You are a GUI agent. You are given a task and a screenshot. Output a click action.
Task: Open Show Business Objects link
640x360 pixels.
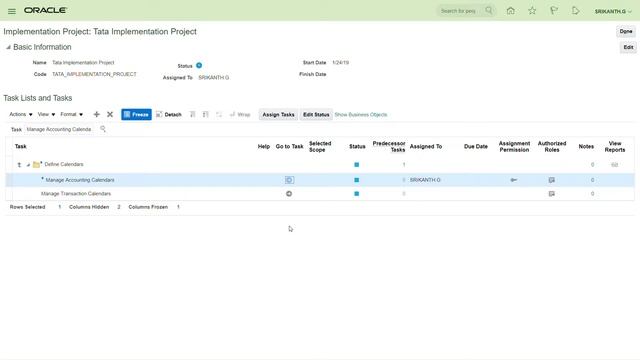(361, 115)
